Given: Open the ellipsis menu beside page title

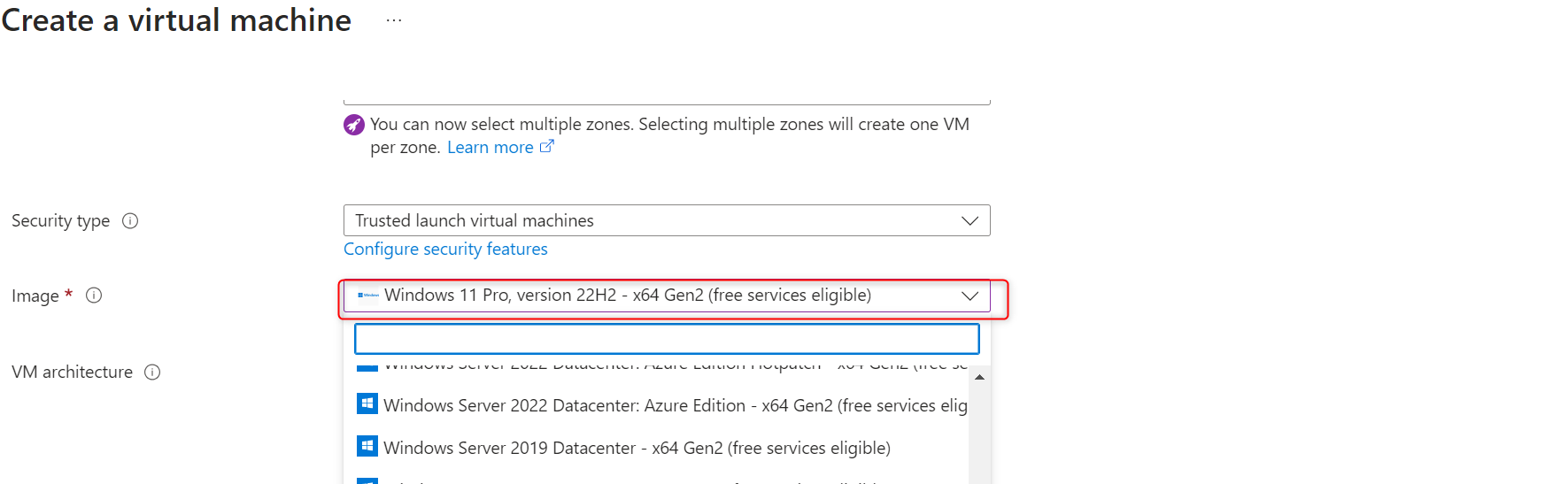Looking at the screenshot, I should click(394, 20).
